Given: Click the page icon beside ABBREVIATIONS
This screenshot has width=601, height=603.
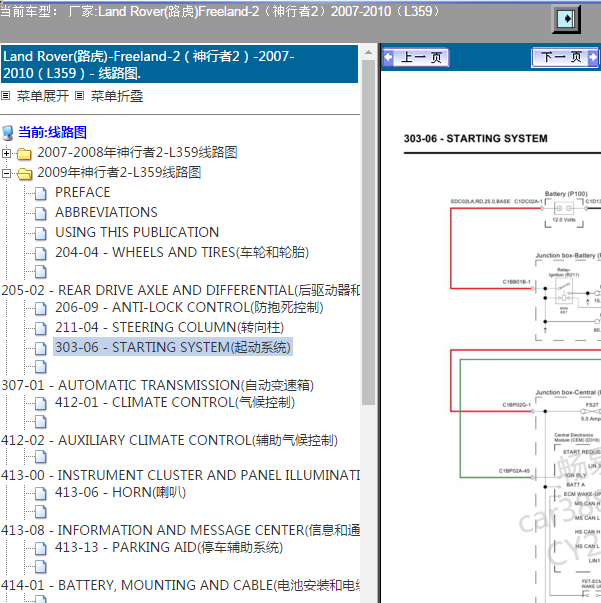Looking at the screenshot, I should [x=40, y=214].
